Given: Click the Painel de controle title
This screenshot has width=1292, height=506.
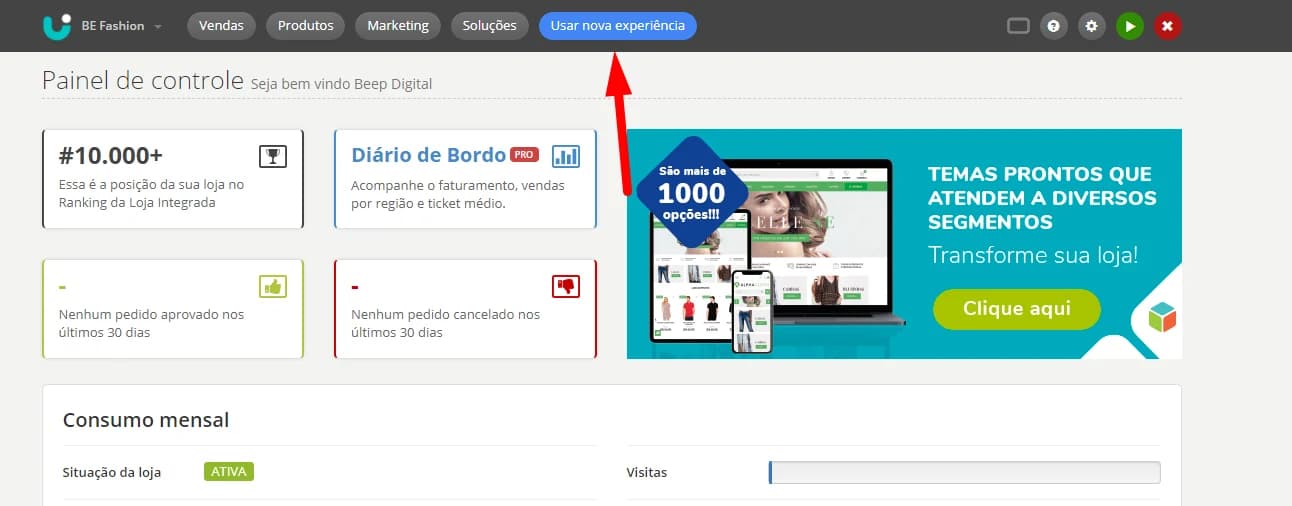Looking at the screenshot, I should tap(143, 80).
